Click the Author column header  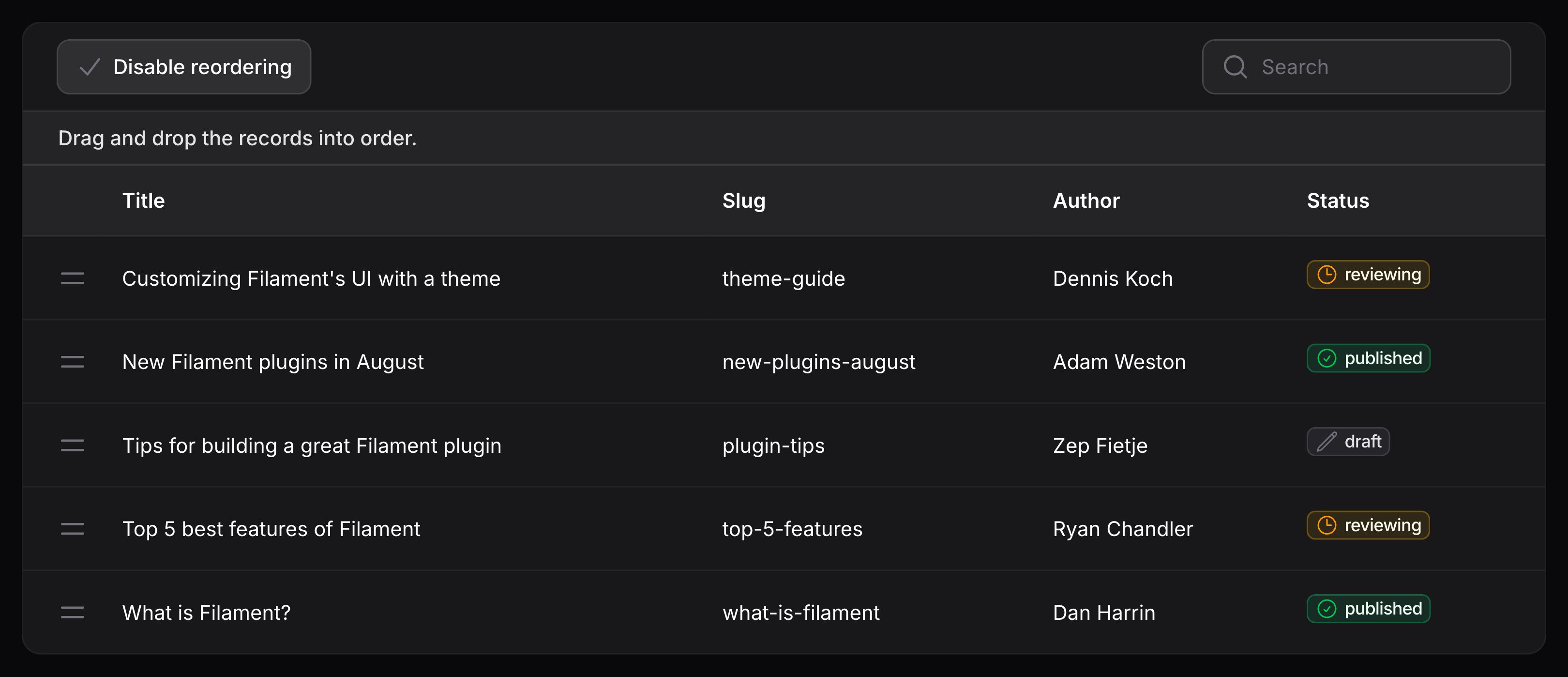1086,201
